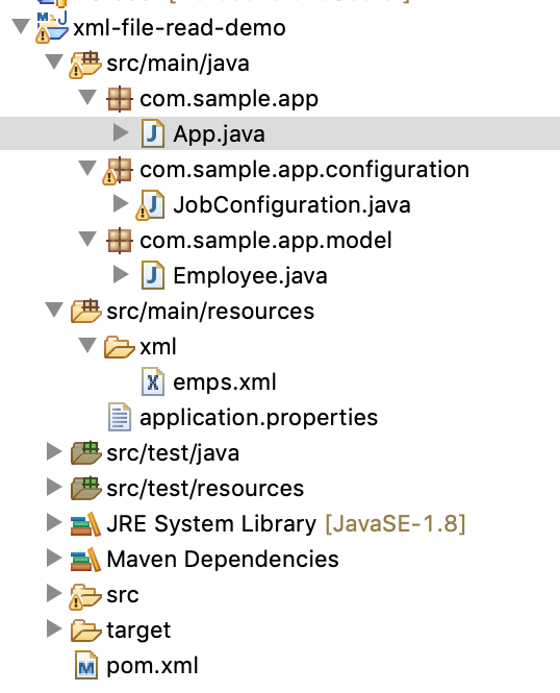Click the Maven Dependencies library icon

tap(86, 559)
